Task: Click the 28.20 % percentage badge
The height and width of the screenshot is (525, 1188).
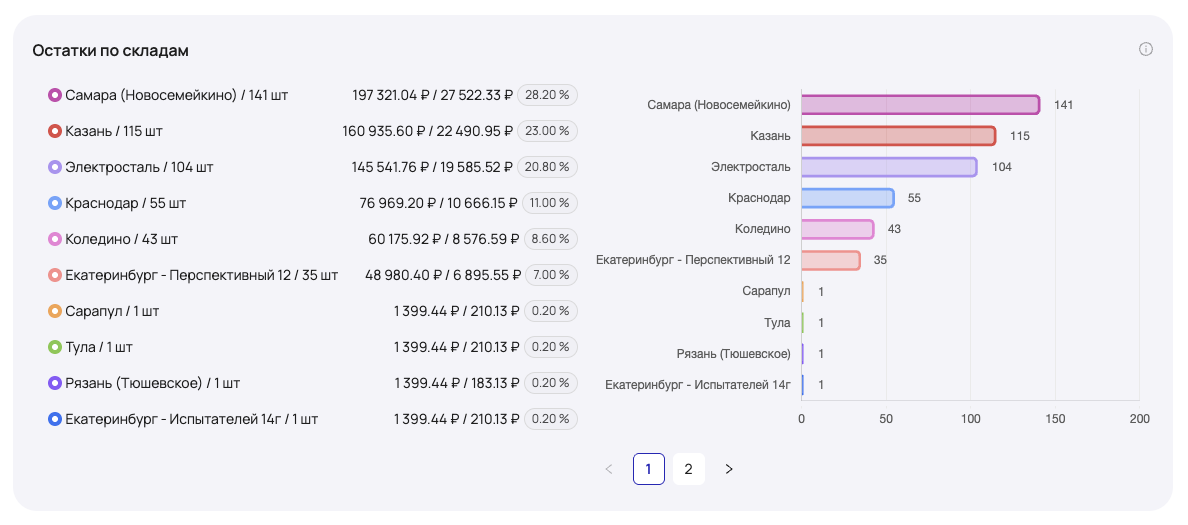Action: 548,95
